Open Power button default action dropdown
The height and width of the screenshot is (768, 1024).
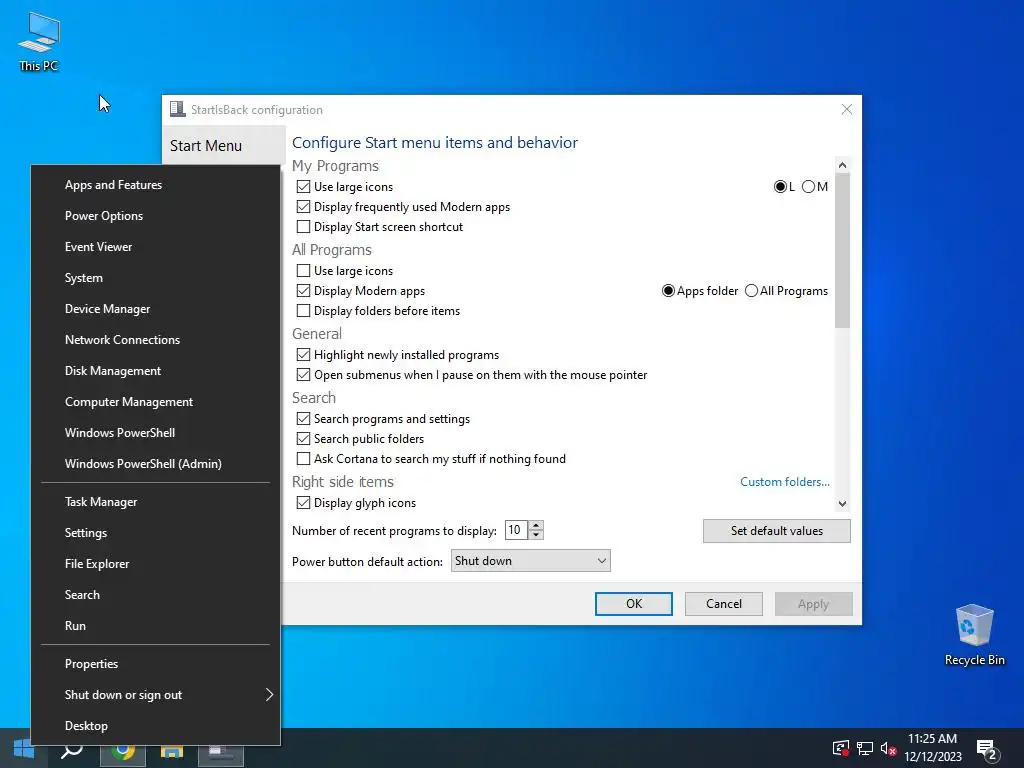(530, 561)
